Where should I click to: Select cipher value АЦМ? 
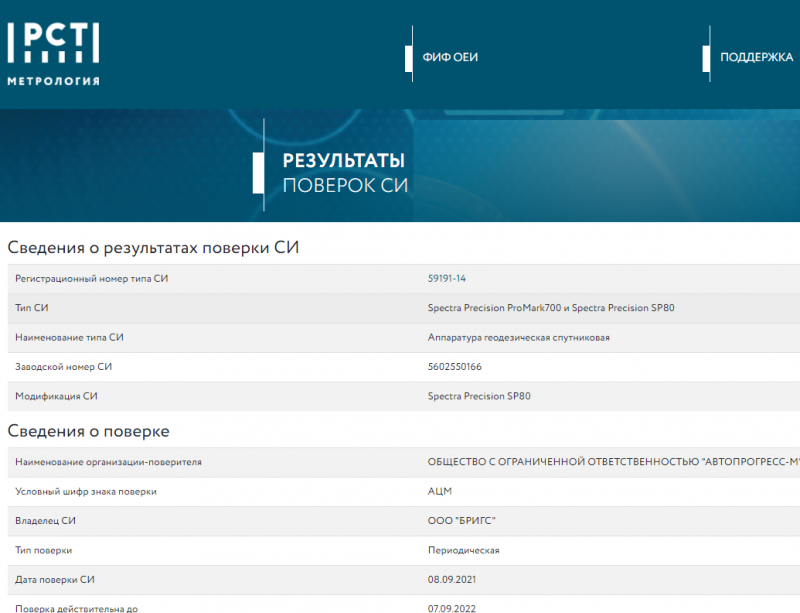[440, 492]
